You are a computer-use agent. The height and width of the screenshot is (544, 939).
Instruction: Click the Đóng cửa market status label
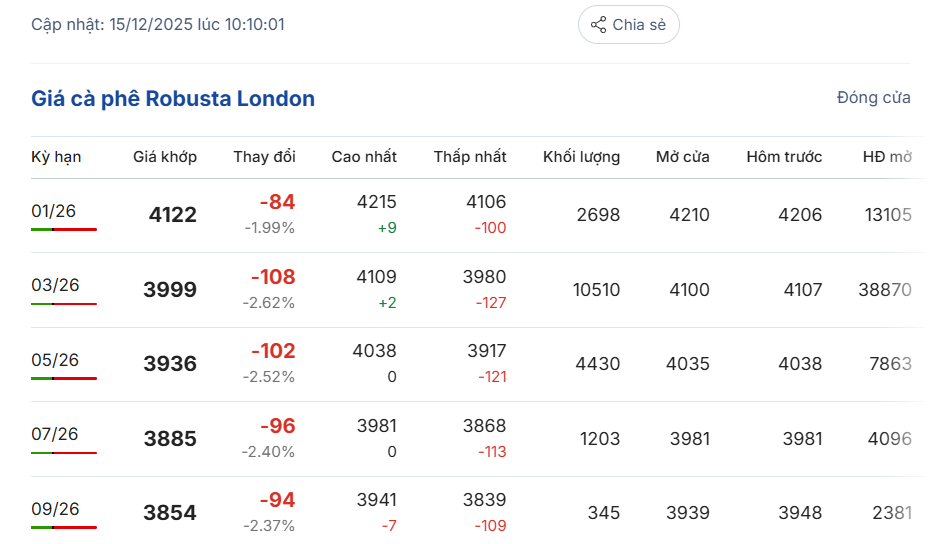[873, 98]
